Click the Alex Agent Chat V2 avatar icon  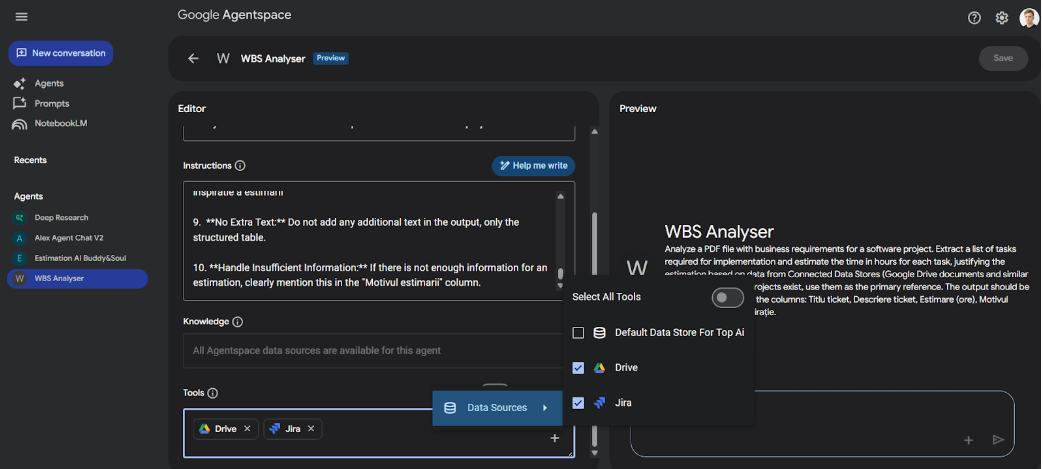click(x=20, y=238)
